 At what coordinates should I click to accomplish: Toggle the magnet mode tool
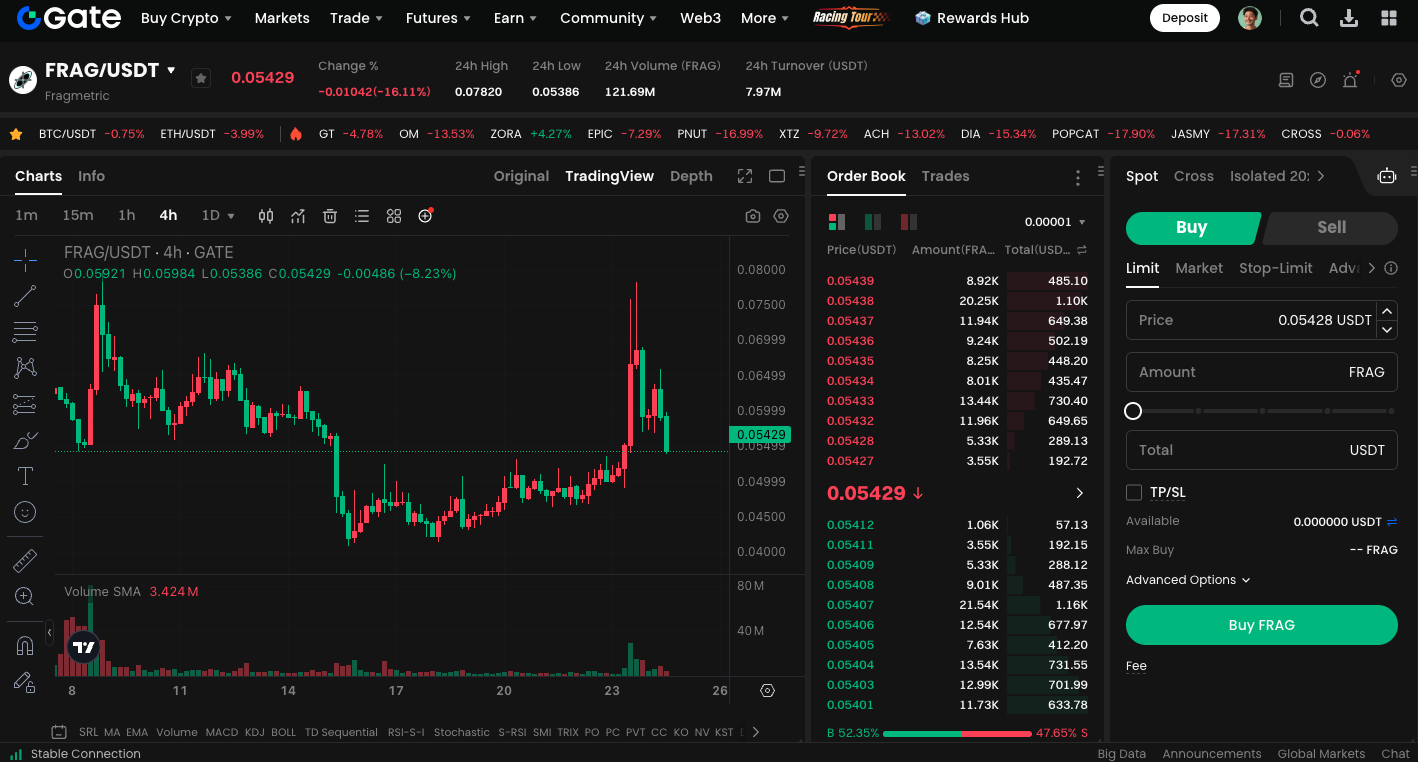pyautogui.click(x=25, y=646)
